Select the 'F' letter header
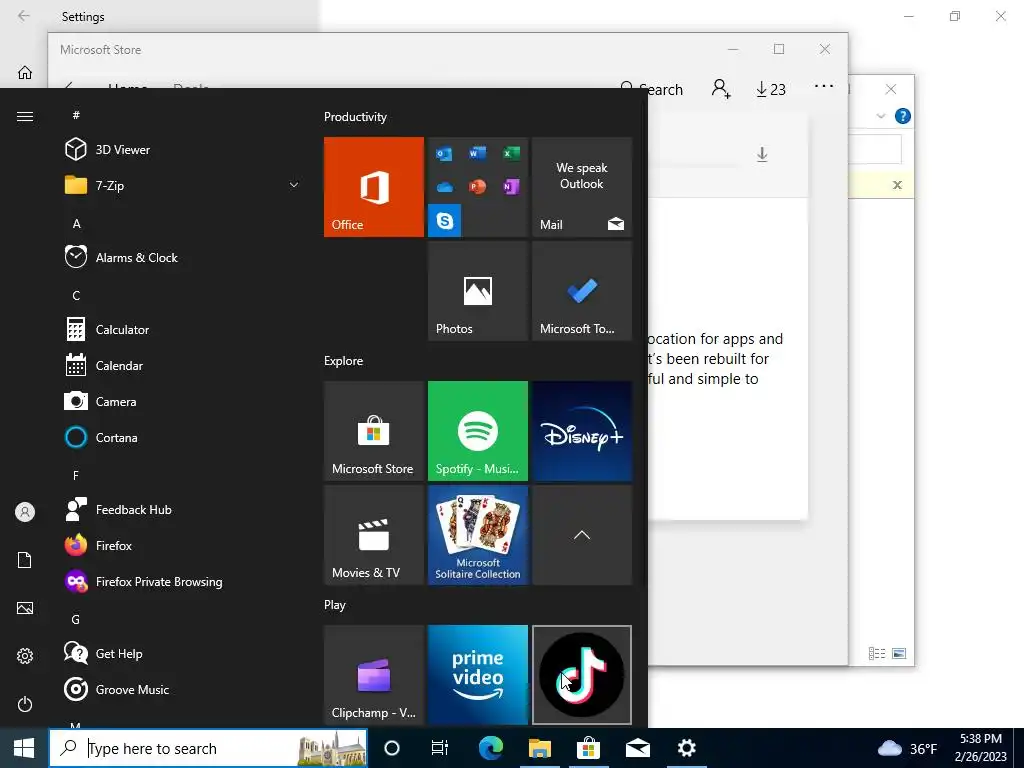1024x768 pixels. point(76,475)
